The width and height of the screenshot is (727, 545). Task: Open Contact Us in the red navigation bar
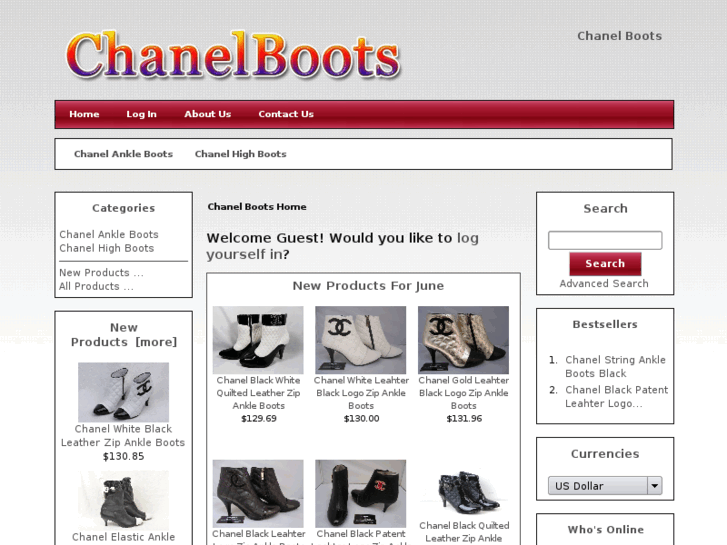(286, 114)
